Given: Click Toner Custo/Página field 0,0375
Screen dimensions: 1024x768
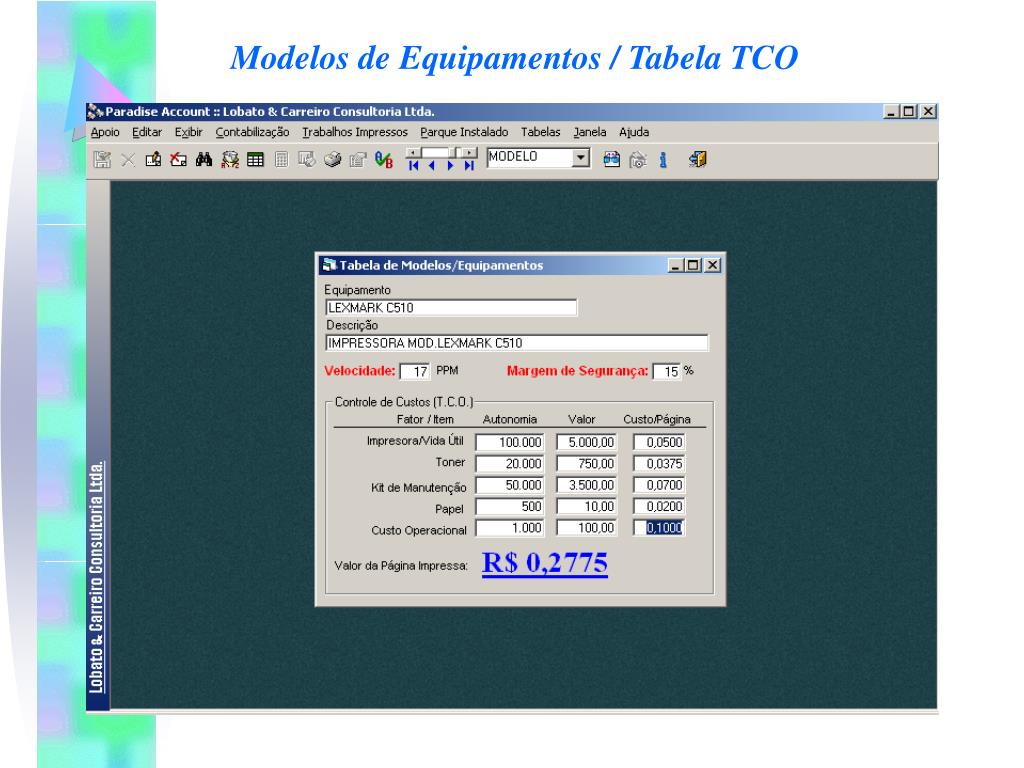Looking at the screenshot, I should [x=659, y=464].
